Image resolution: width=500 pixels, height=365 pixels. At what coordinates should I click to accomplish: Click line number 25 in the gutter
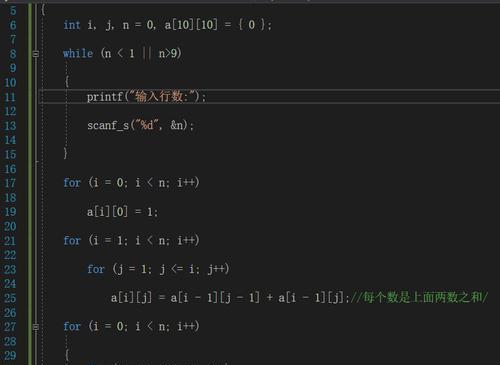[10, 298]
